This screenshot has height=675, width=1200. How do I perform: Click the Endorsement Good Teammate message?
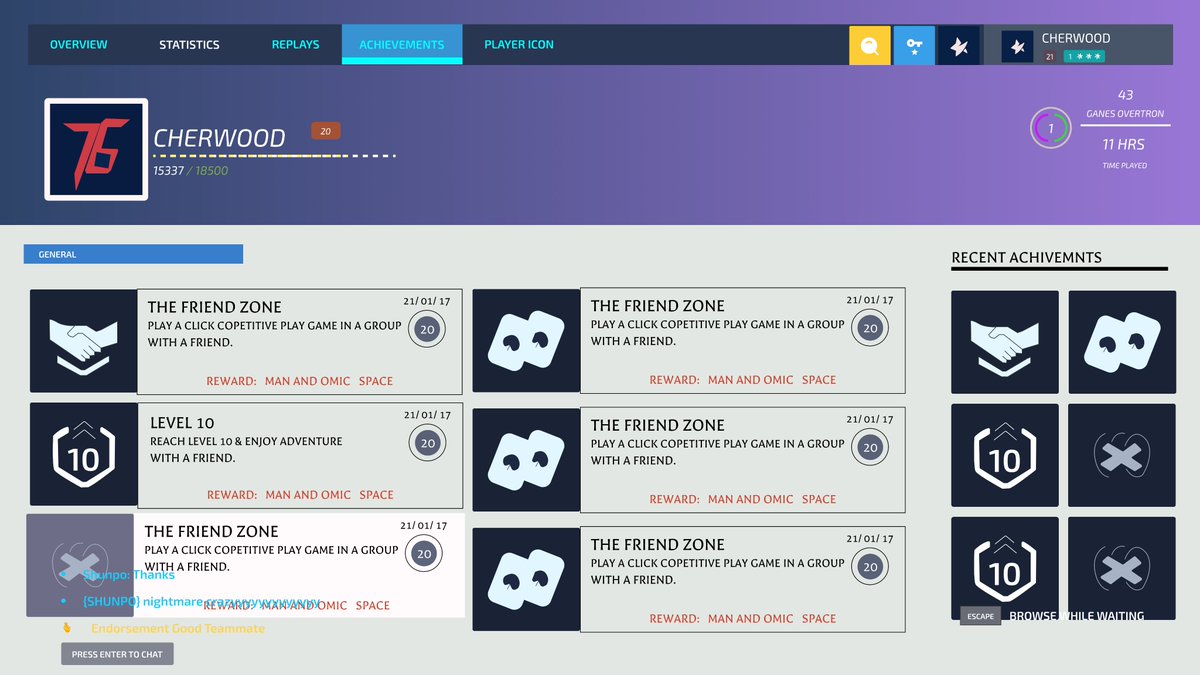tap(178, 628)
